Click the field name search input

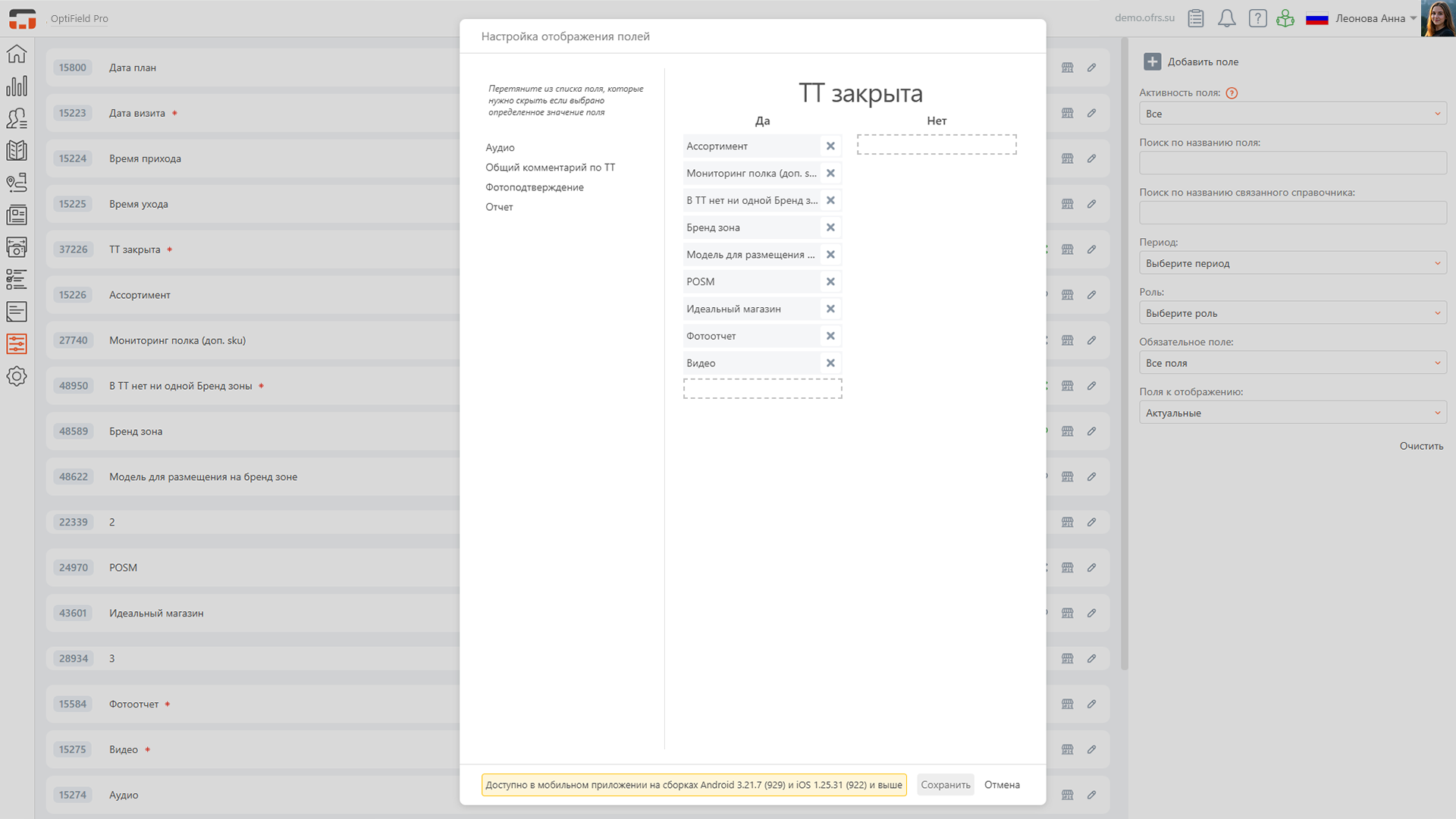point(1292,163)
